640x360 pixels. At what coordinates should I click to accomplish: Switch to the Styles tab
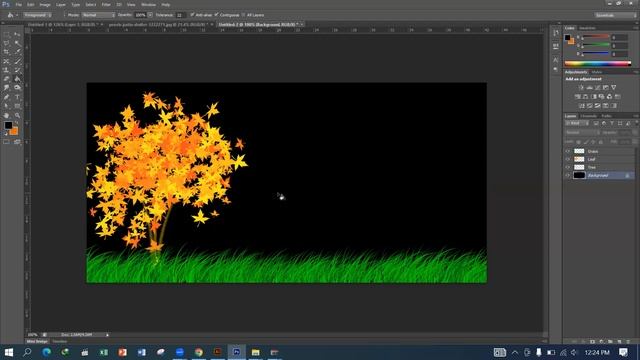pyautogui.click(x=597, y=72)
